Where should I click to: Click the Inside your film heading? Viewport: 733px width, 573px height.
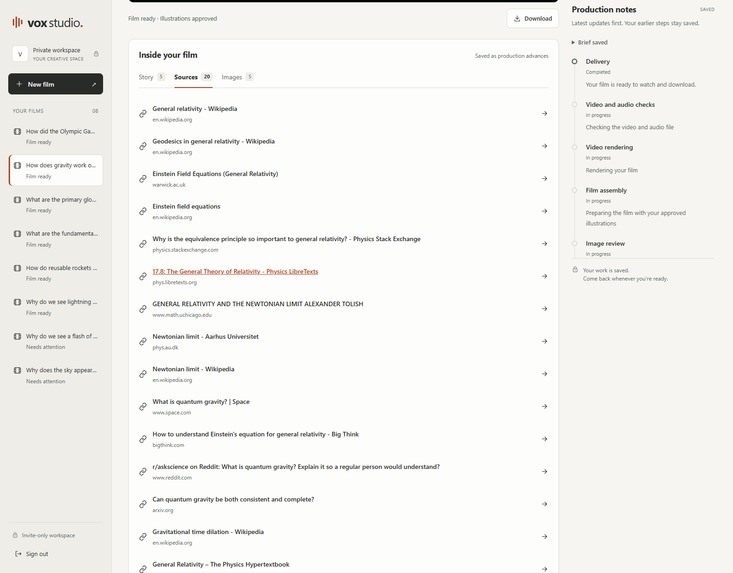(x=168, y=55)
